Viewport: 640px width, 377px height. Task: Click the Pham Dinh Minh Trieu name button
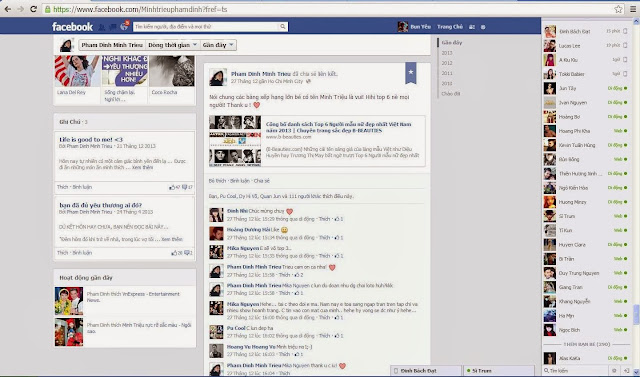click(x=112, y=45)
